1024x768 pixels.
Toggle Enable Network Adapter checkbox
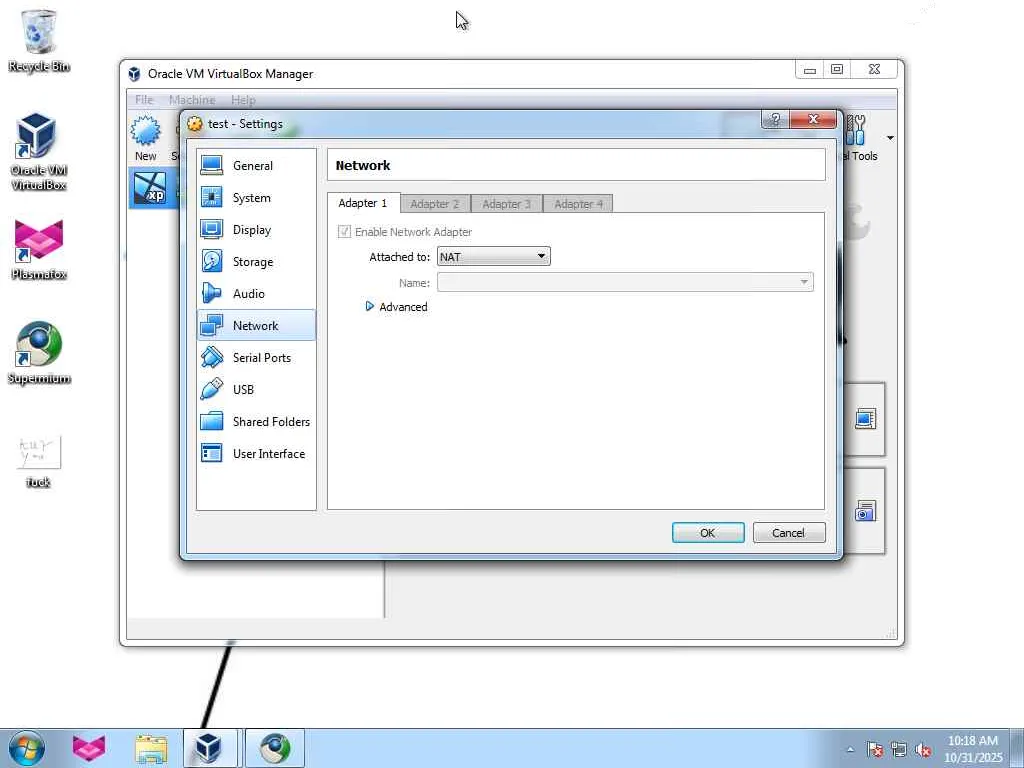pyautogui.click(x=344, y=231)
